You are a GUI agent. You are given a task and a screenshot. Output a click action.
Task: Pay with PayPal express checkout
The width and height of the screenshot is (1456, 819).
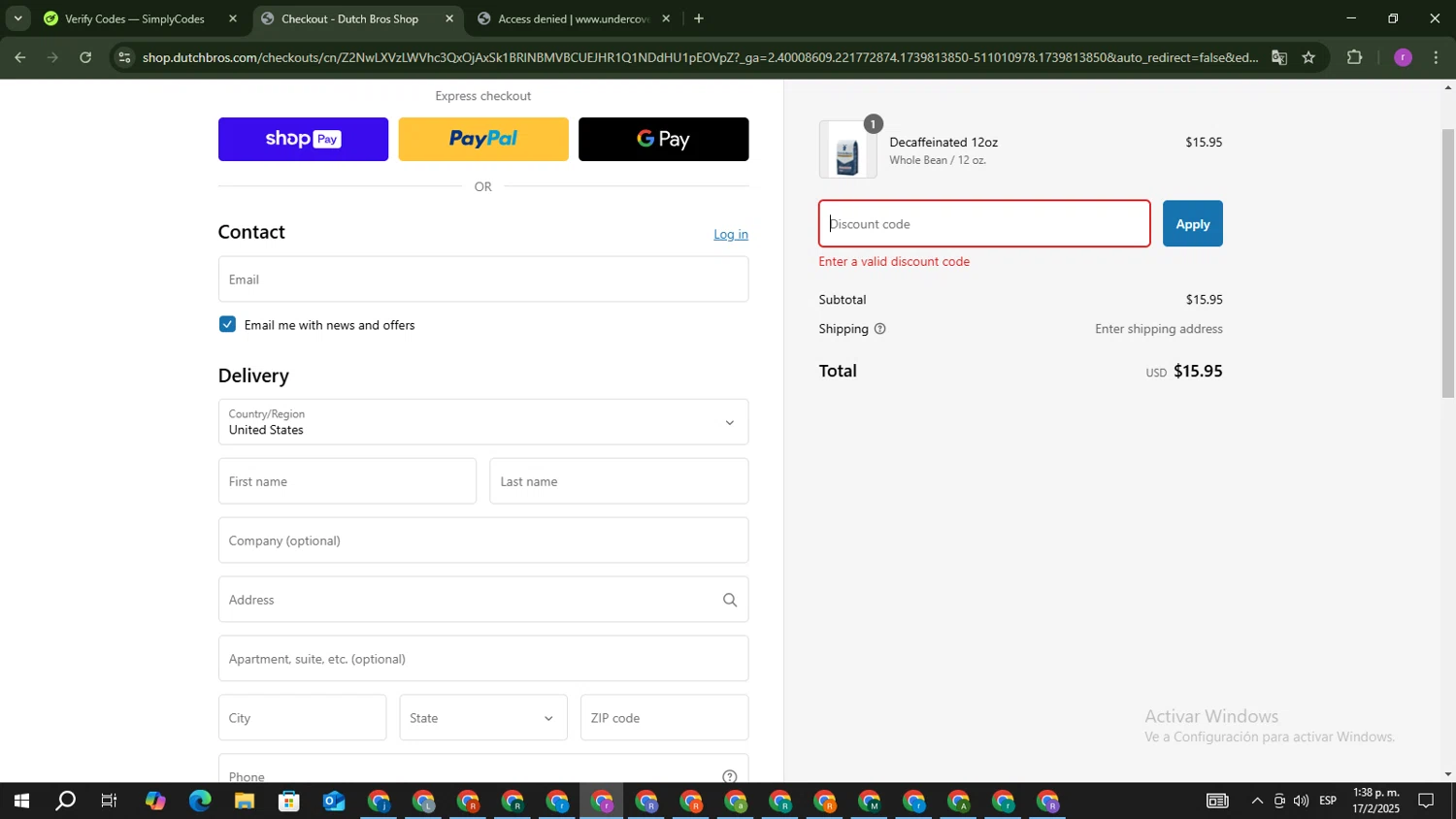pyautogui.click(x=483, y=139)
